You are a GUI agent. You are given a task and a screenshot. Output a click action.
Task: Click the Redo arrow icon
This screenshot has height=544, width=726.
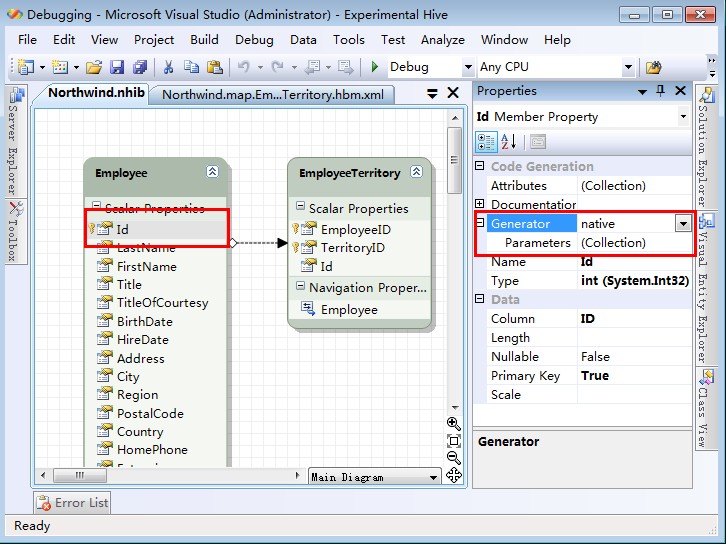point(277,68)
